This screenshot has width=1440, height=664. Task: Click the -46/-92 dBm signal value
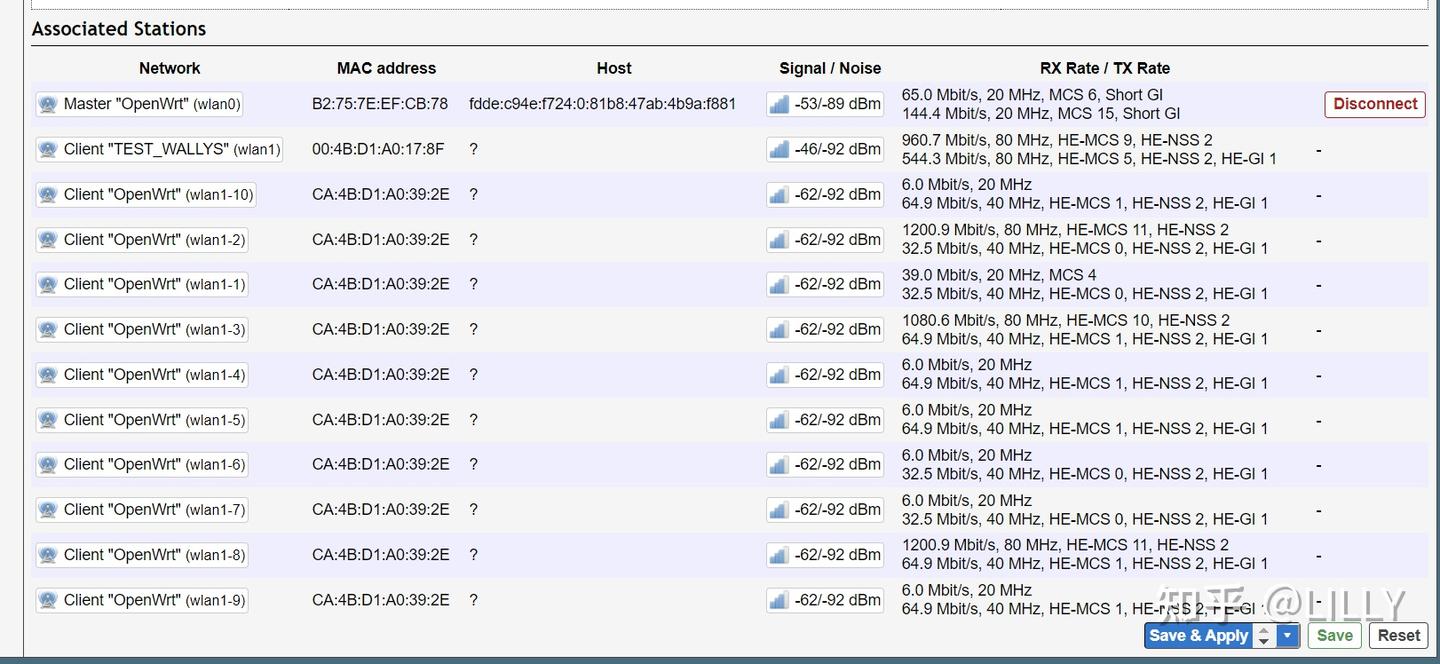coord(838,149)
